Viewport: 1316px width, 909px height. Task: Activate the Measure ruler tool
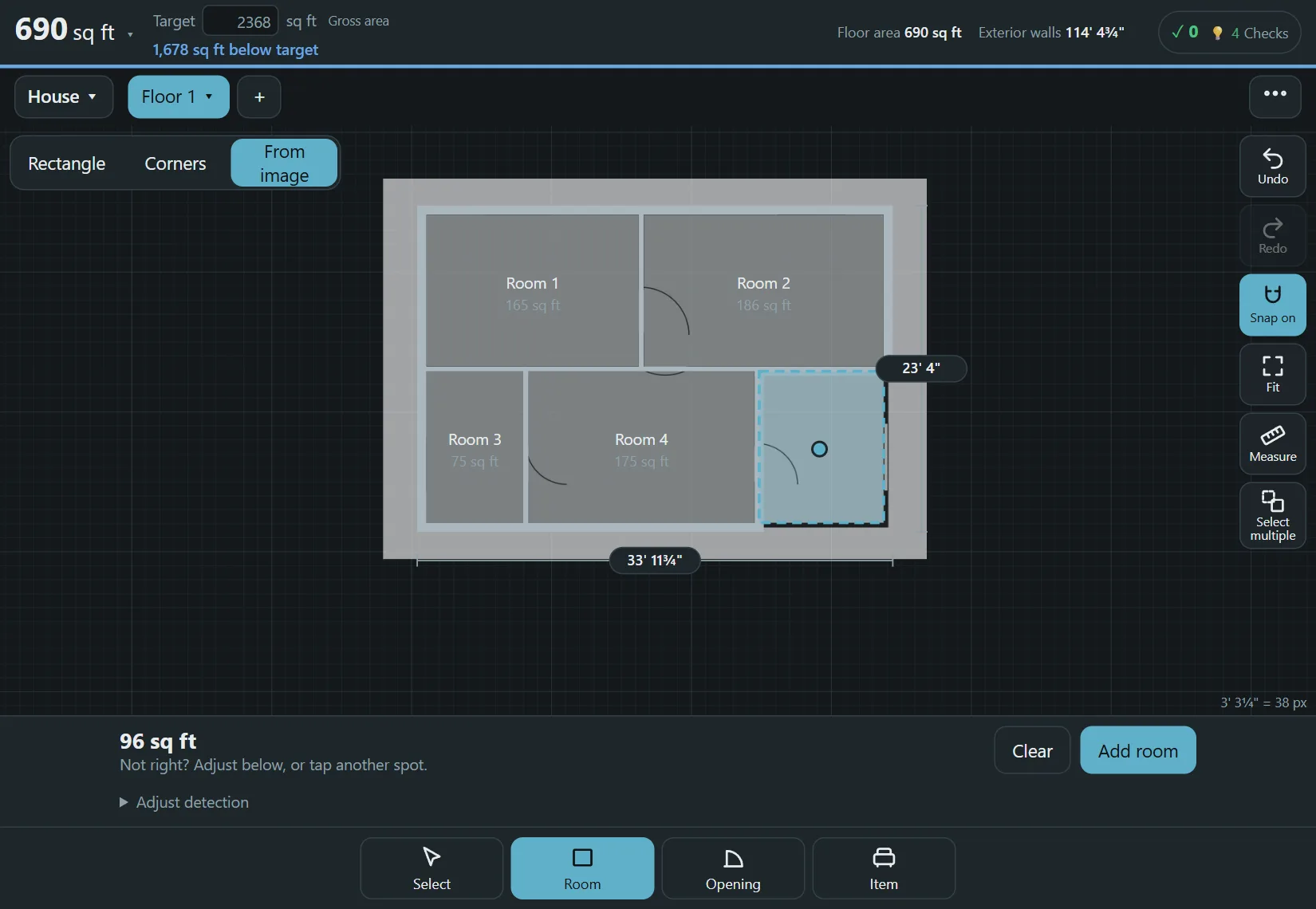pyautogui.click(x=1272, y=443)
